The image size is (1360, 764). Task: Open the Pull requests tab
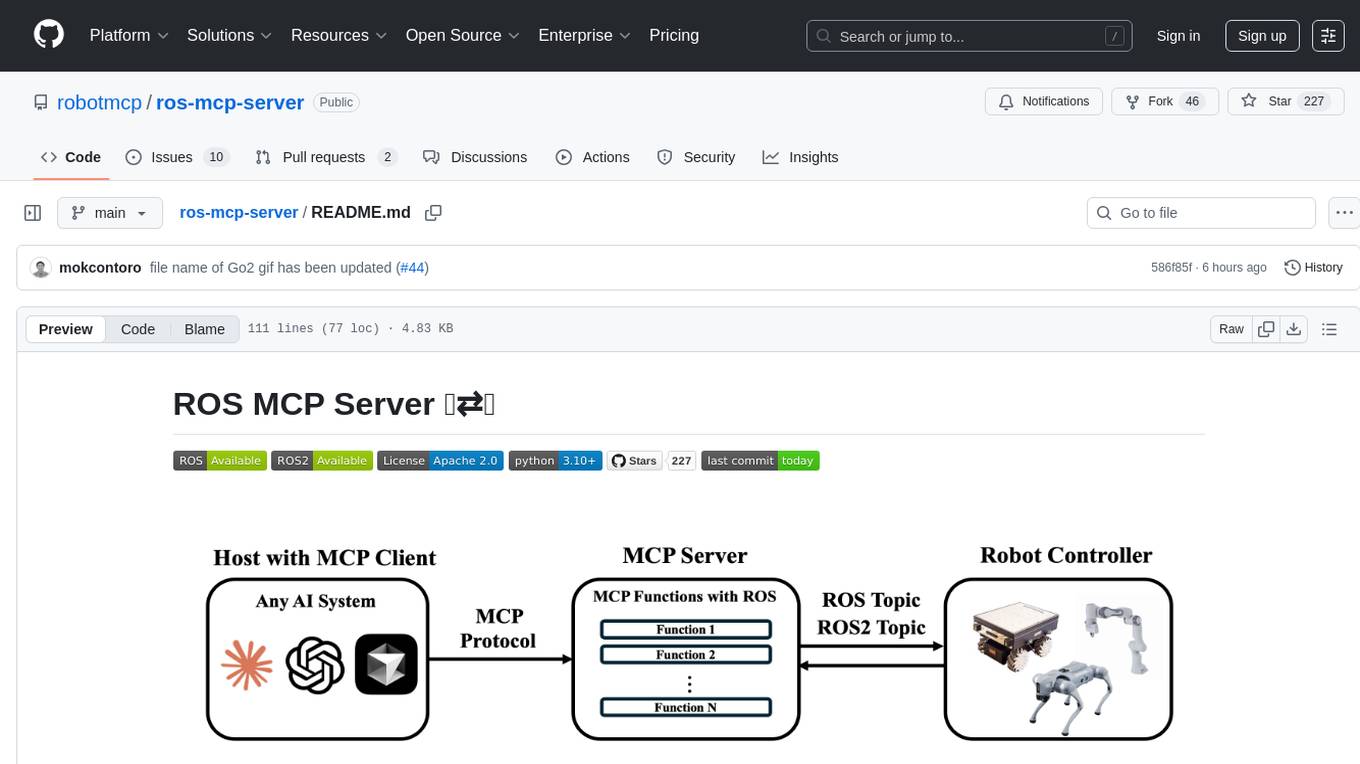(x=326, y=157)
